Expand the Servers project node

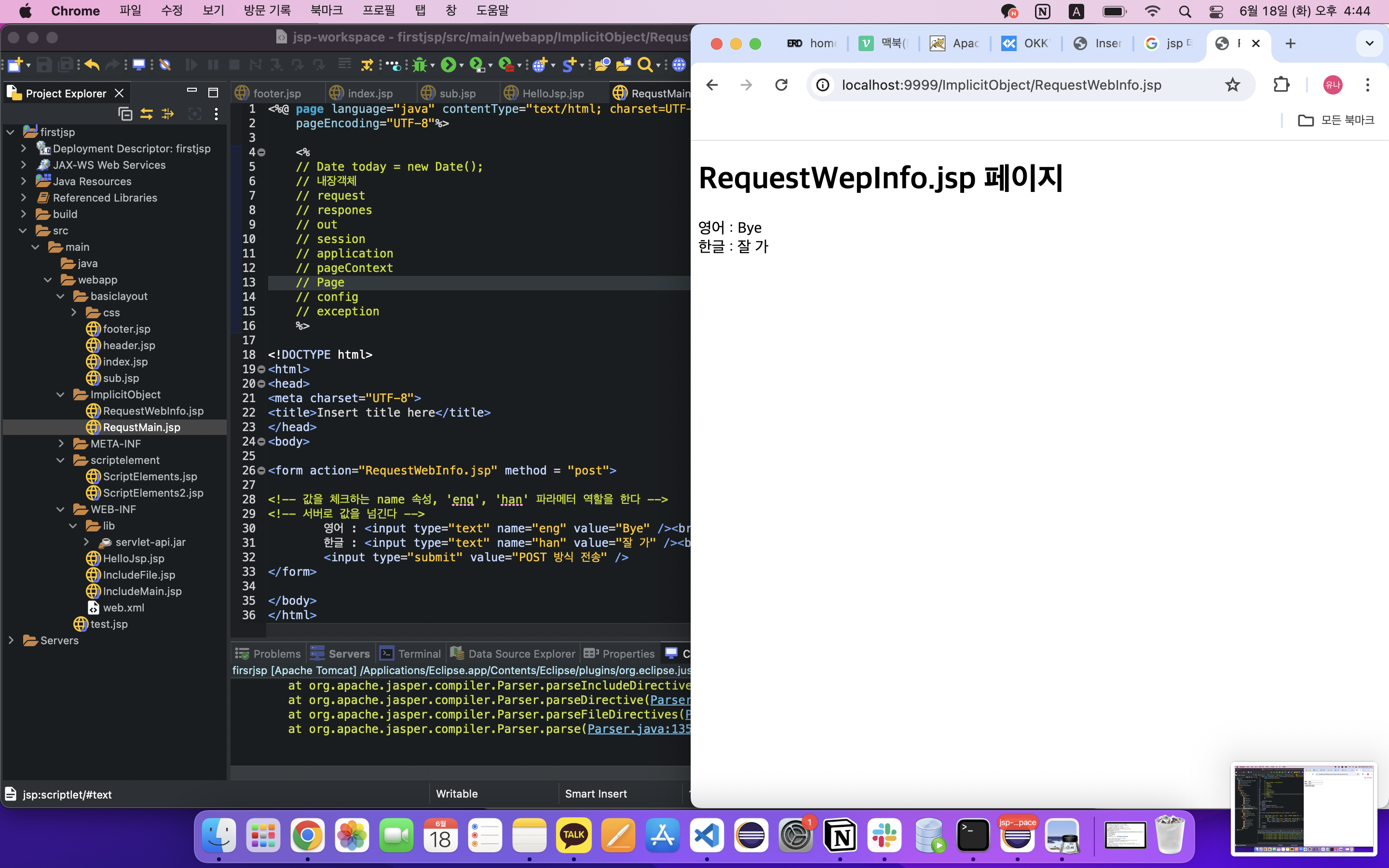point(11,639)
